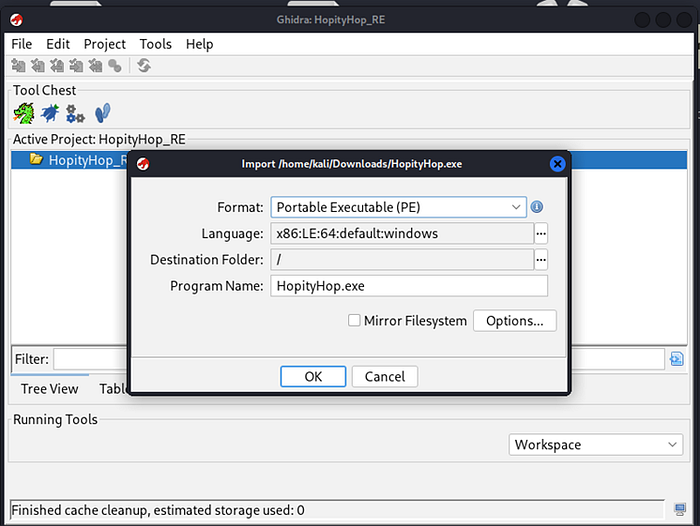Show format info via blue info icon
This screenshot has height=526, width=700.
pos(537,207)
